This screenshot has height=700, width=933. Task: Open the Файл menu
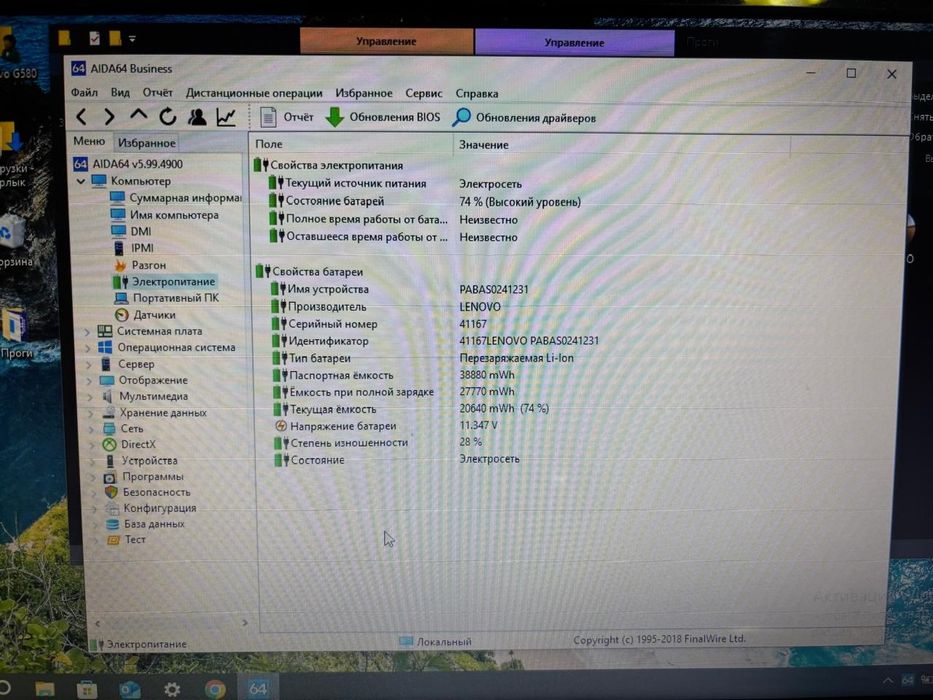(x=84, y=92)
